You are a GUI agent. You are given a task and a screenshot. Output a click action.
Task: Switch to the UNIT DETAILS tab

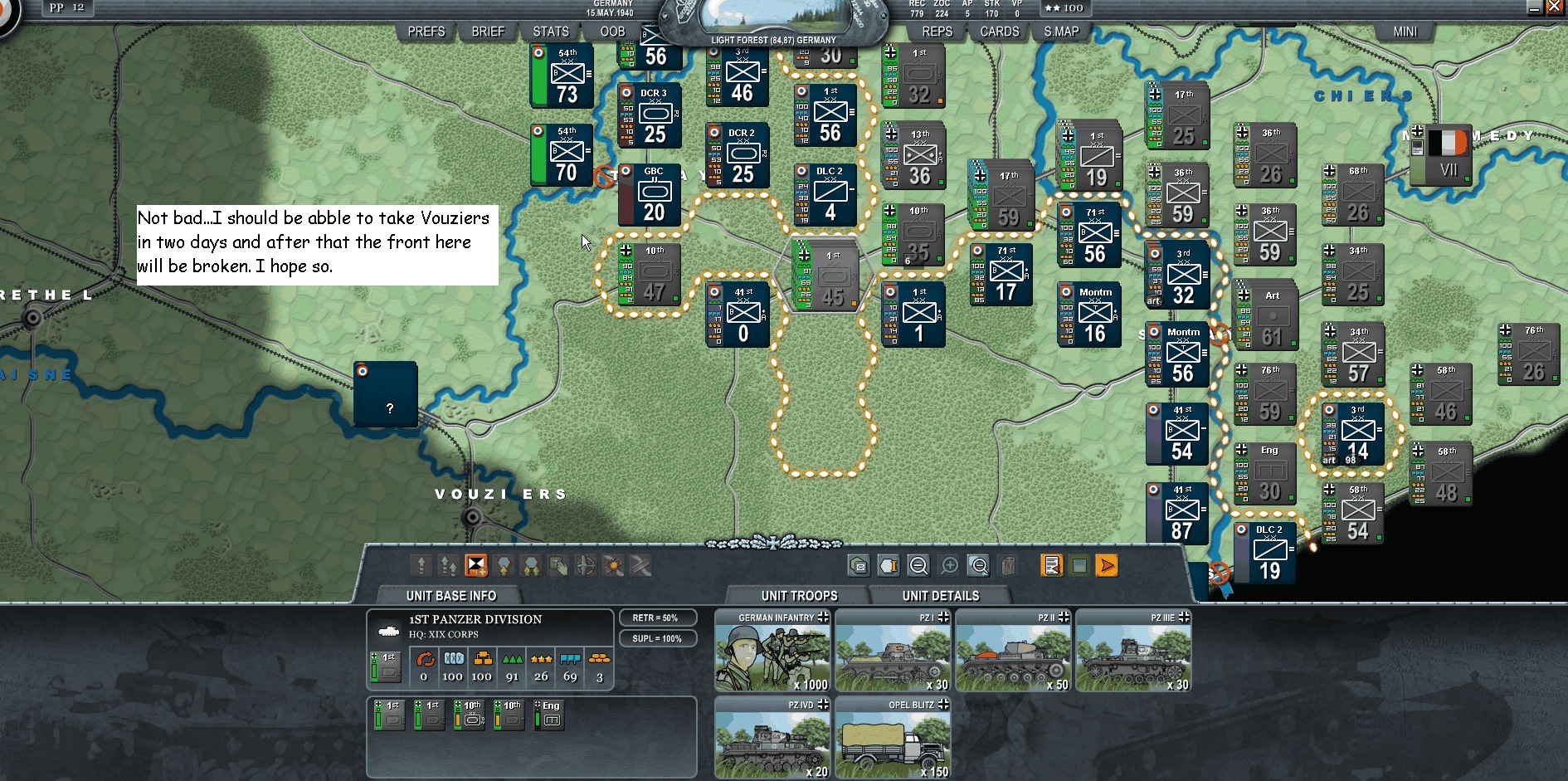click(x=941, y=596)
